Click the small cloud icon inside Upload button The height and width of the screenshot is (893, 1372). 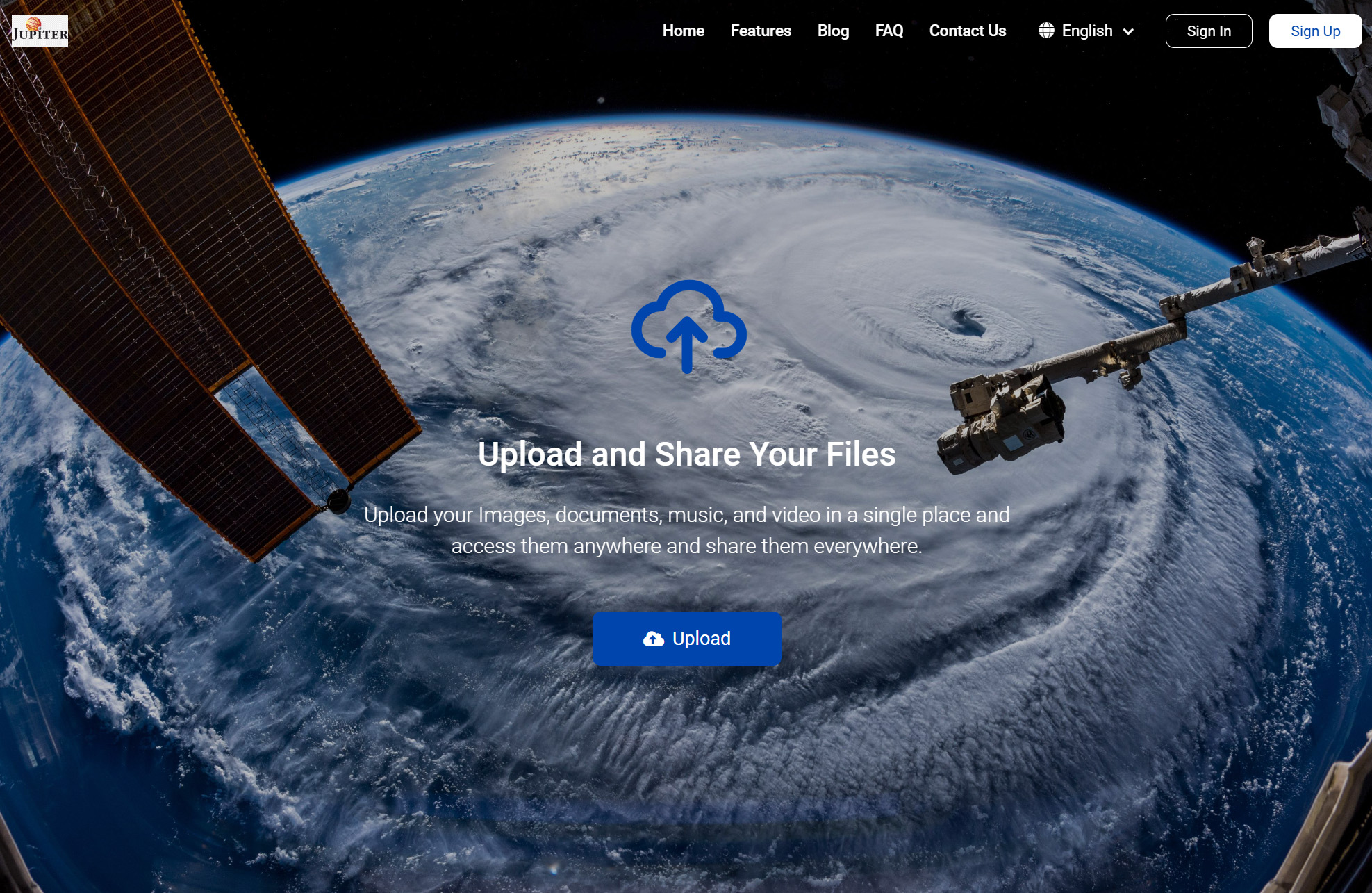click(653, 639)
